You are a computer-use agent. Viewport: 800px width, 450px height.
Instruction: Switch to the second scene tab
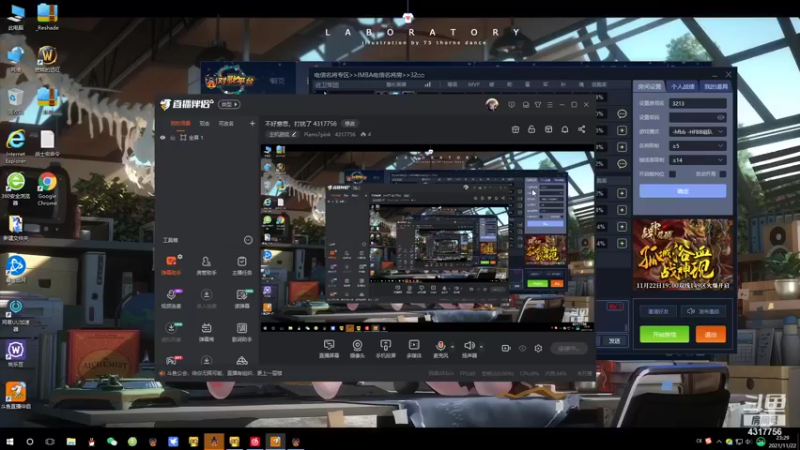pyautogui.click(x=205, y=123)
